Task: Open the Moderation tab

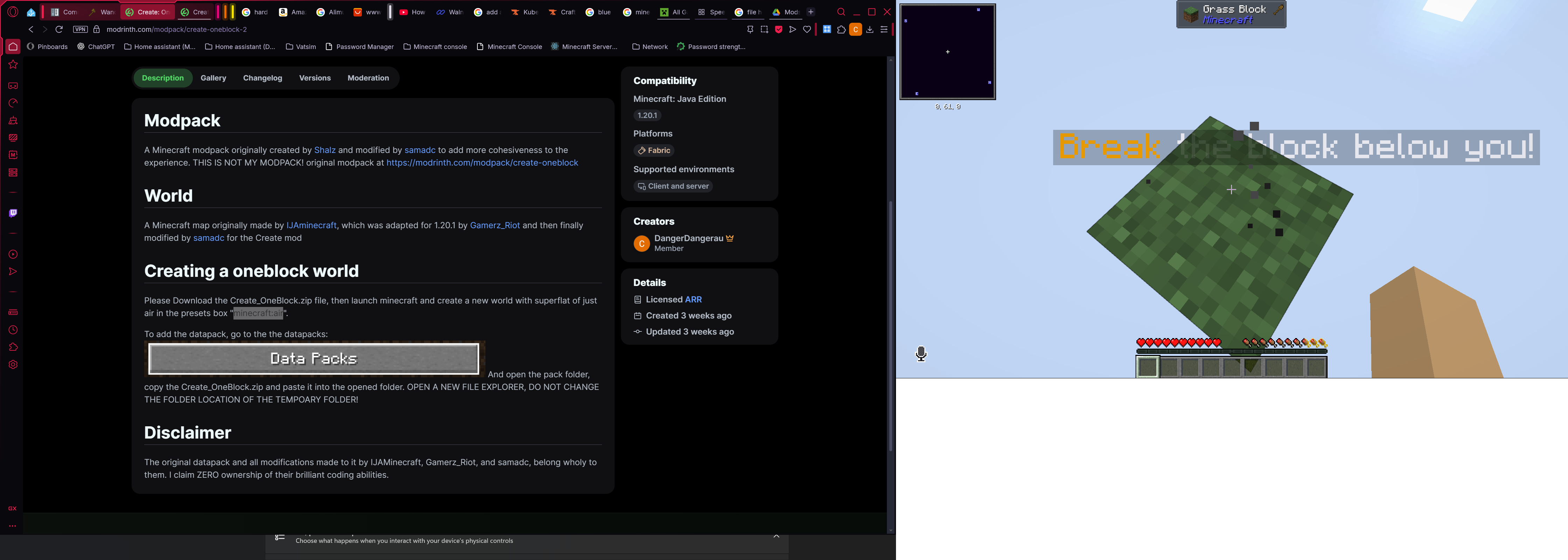Action: click(x=367, y=78)
